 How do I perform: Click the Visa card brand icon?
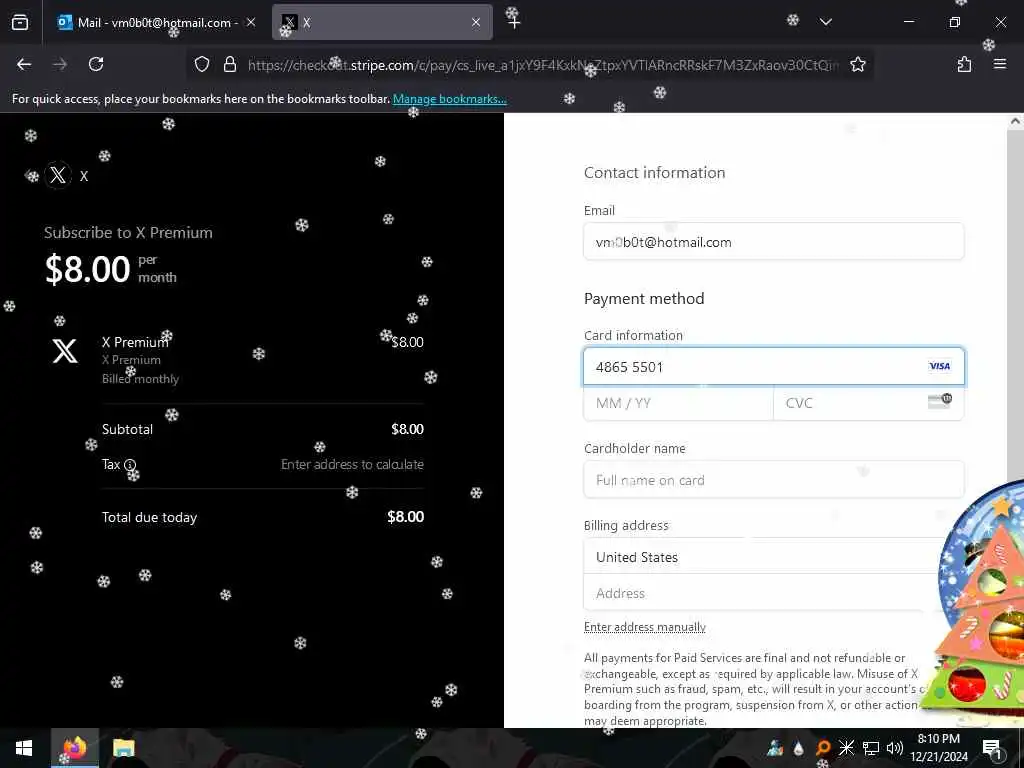pyautogui.click(x=939, y=366)
